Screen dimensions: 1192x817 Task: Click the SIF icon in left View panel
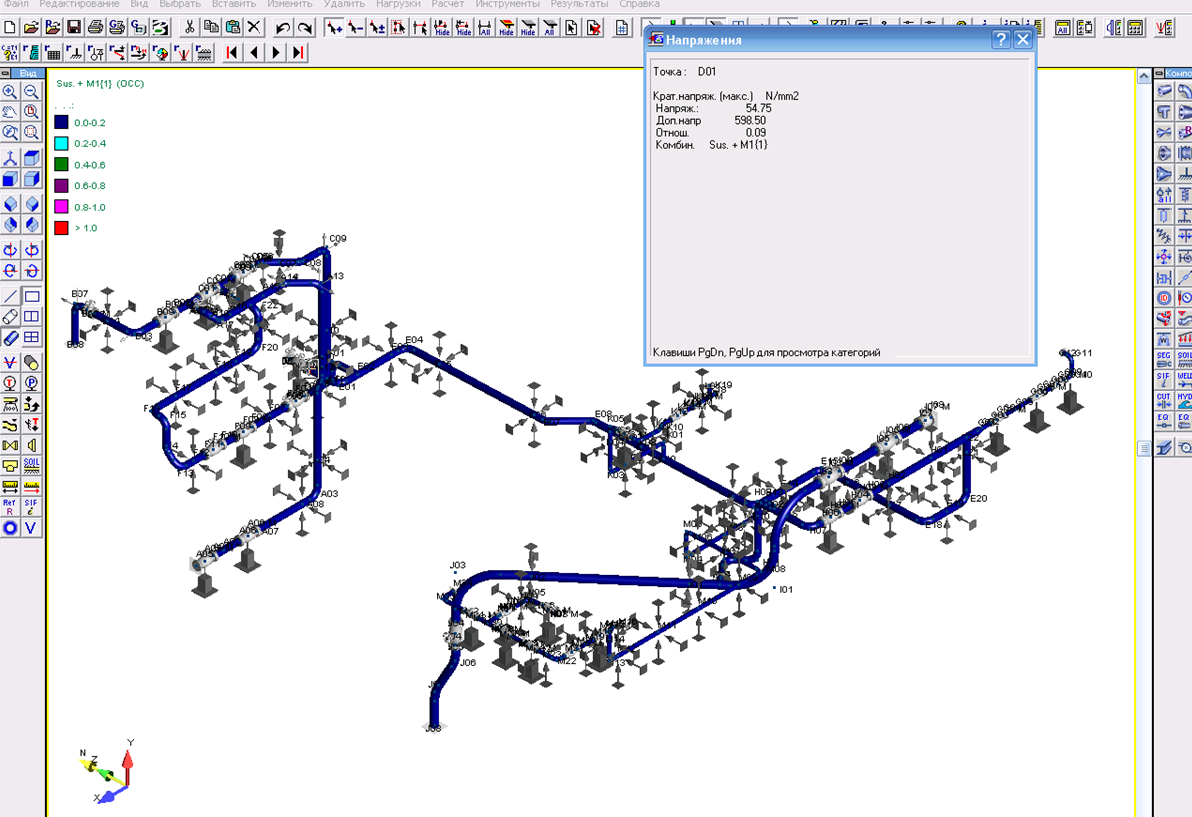tap(31, 506)
